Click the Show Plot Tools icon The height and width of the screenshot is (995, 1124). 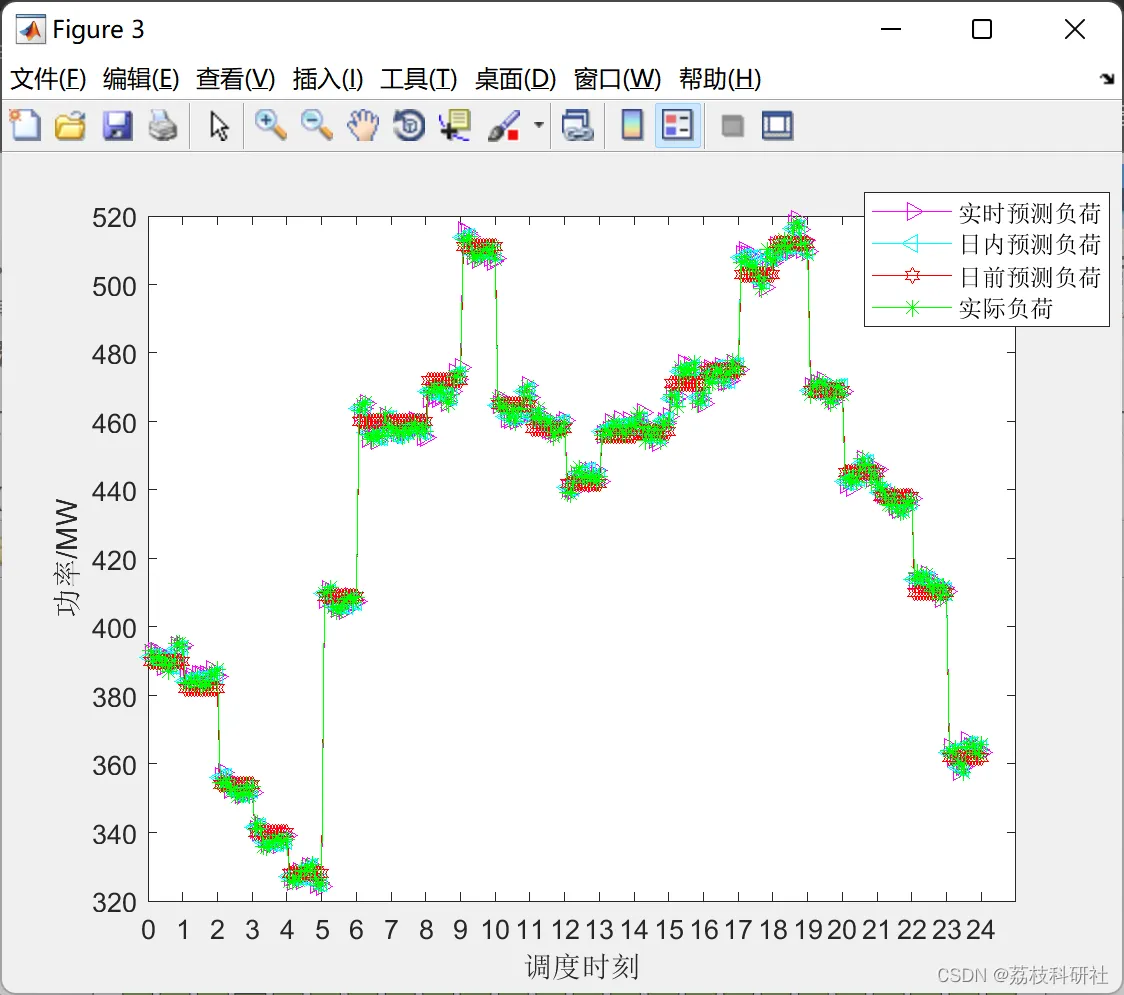click(777, 125)
